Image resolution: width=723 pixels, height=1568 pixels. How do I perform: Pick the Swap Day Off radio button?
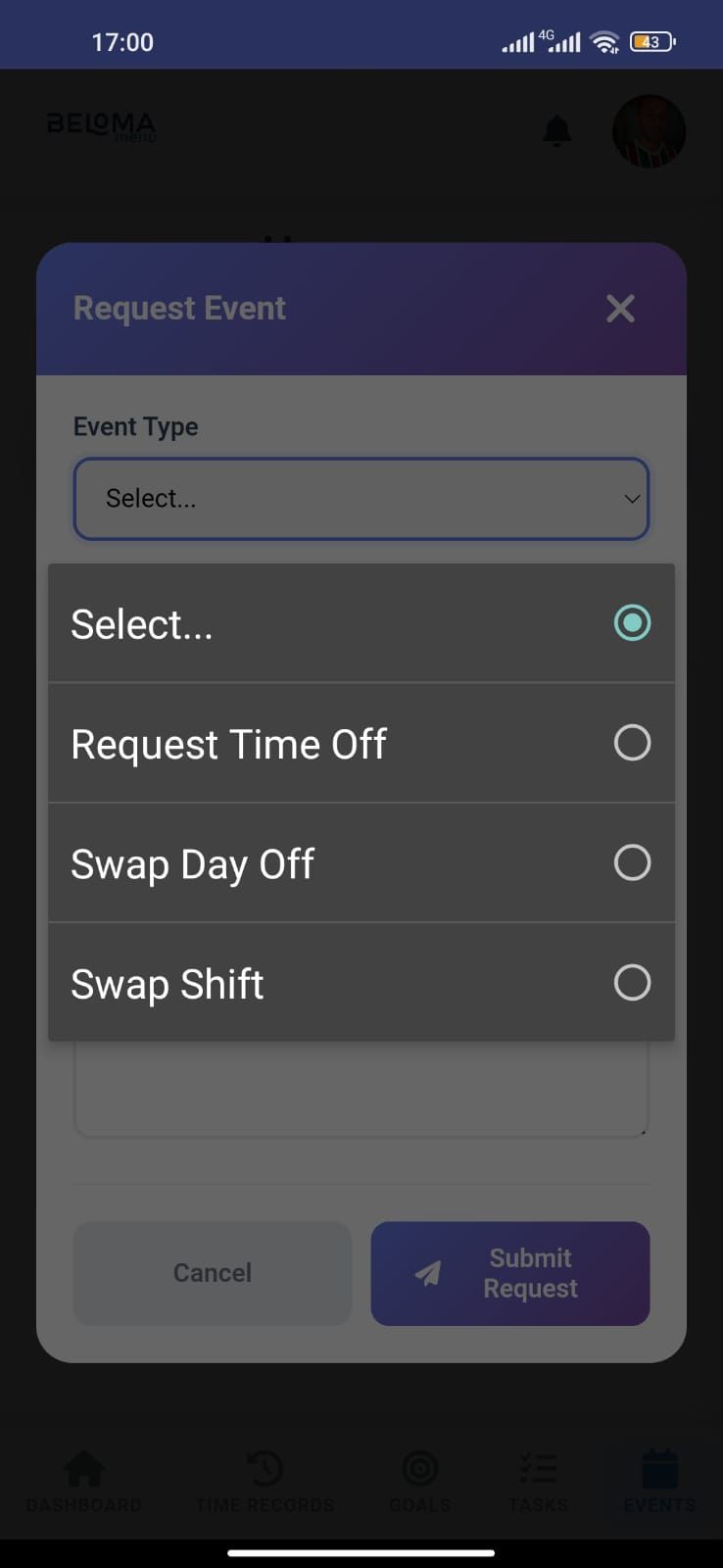[632, 863]
